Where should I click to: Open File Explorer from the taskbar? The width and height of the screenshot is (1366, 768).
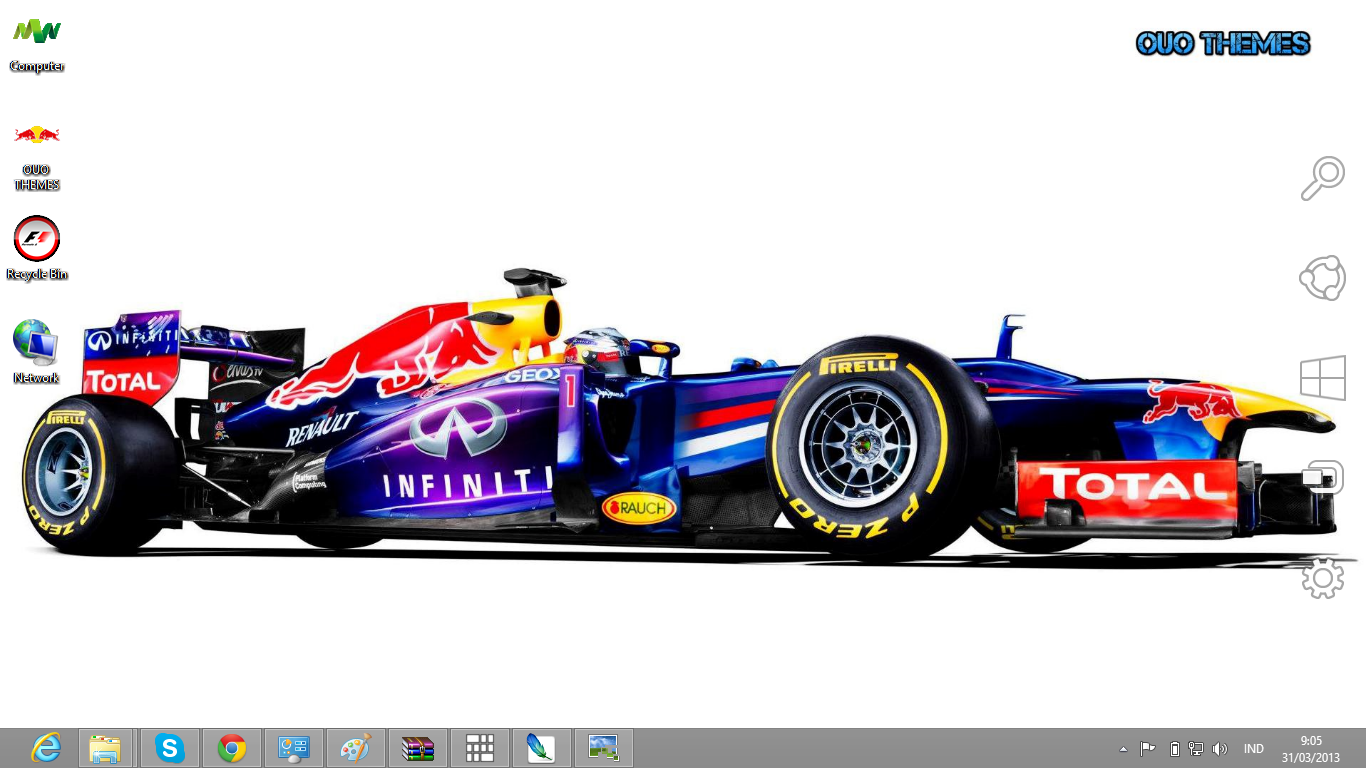point(106,747)
